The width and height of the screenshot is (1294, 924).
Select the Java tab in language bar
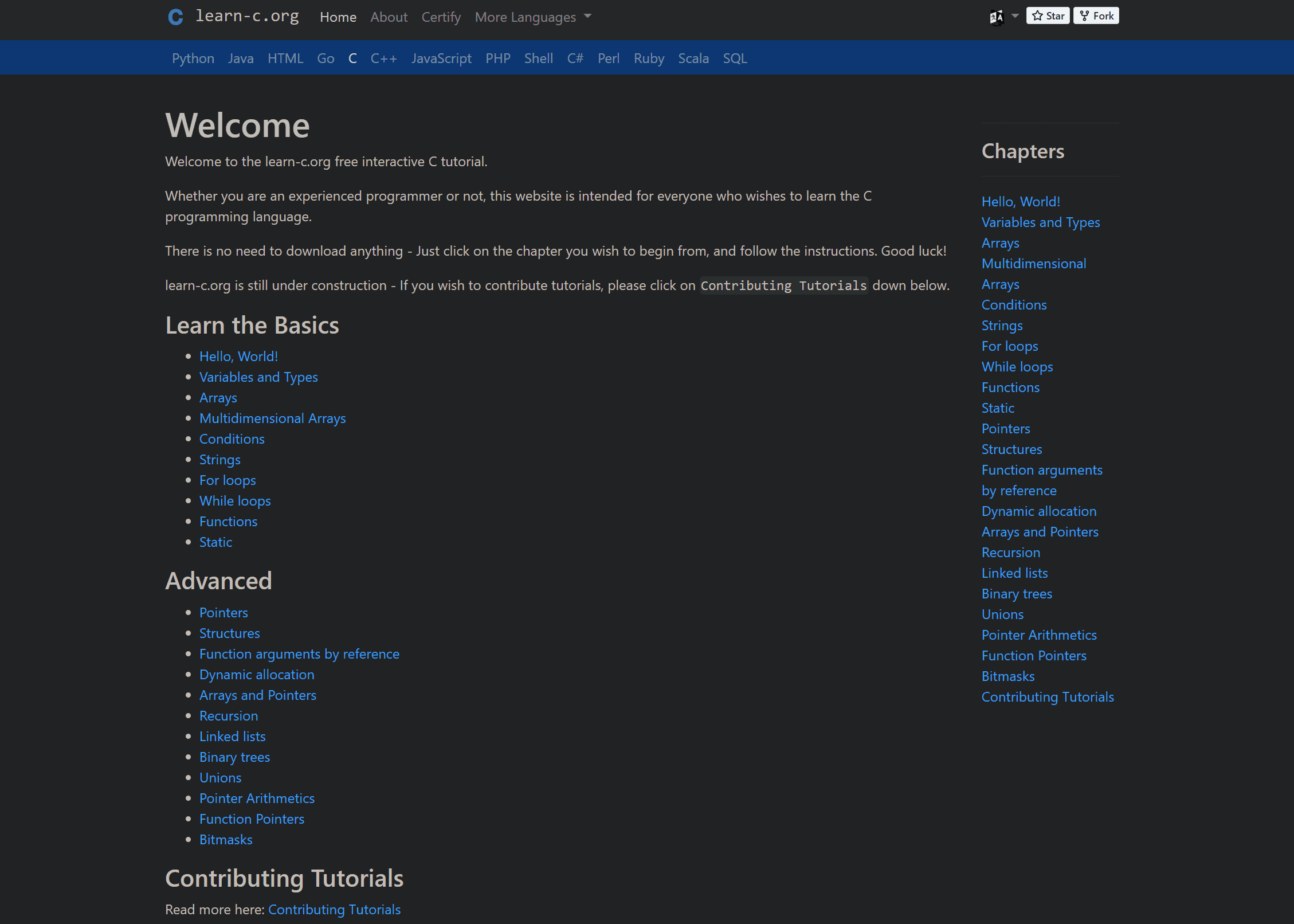pyautogui.click(x=241, y=57)
